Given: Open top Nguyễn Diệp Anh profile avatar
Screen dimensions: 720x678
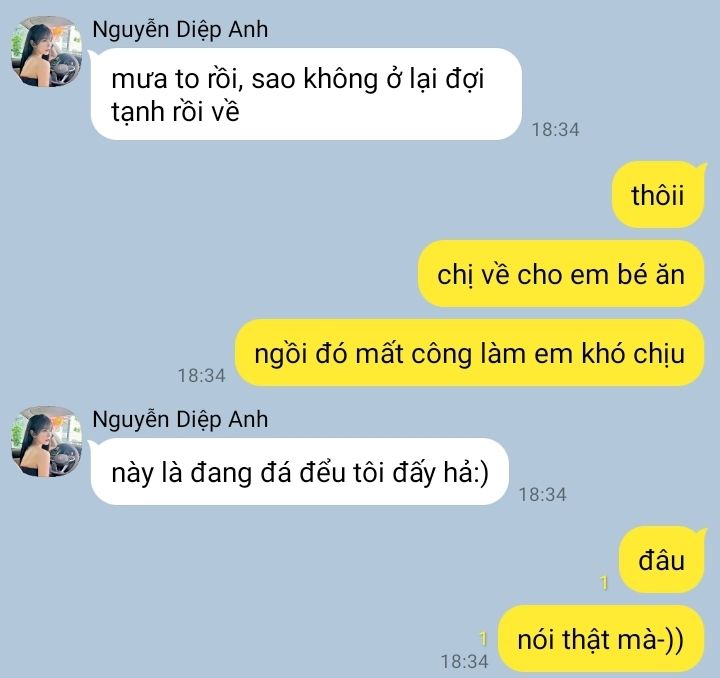Looking at the screenshot, I should 46,52.
